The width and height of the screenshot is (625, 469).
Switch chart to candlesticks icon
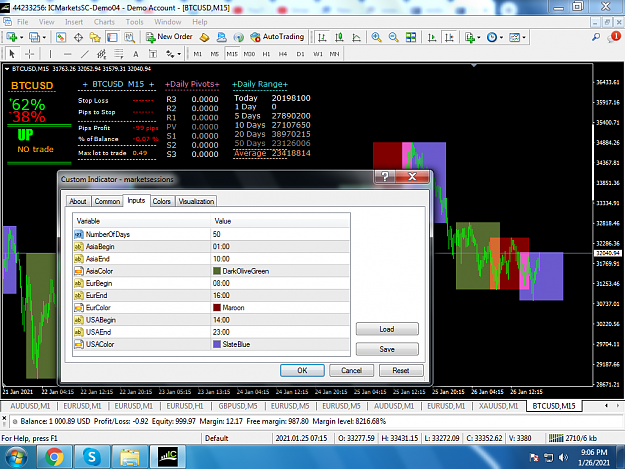click(339, 37)
